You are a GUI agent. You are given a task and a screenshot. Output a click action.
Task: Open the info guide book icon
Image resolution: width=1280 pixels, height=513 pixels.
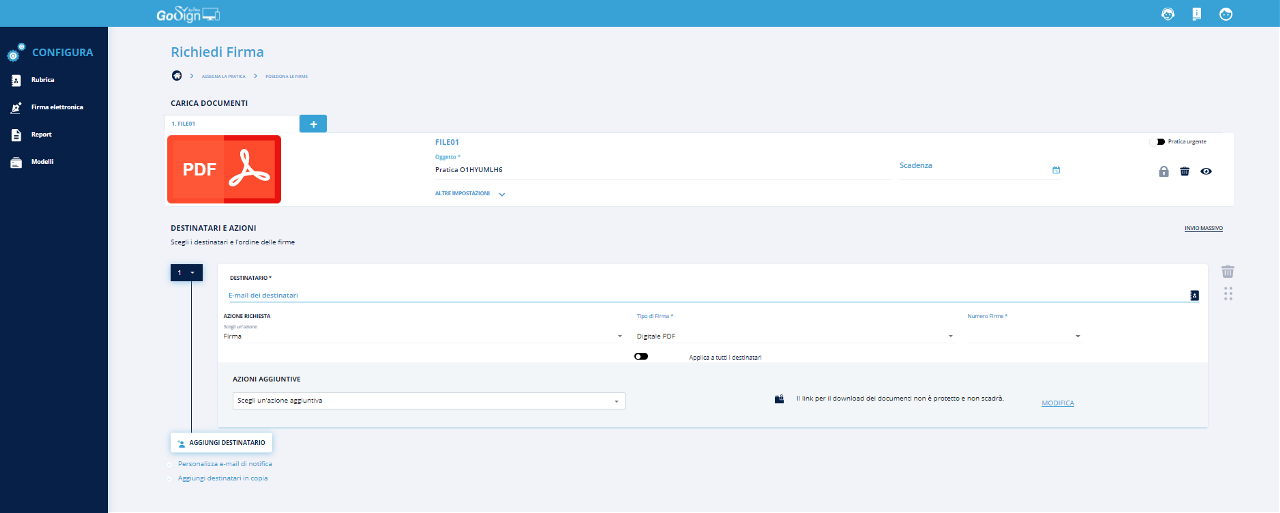pyautogui.click(x=1196, y=14)
